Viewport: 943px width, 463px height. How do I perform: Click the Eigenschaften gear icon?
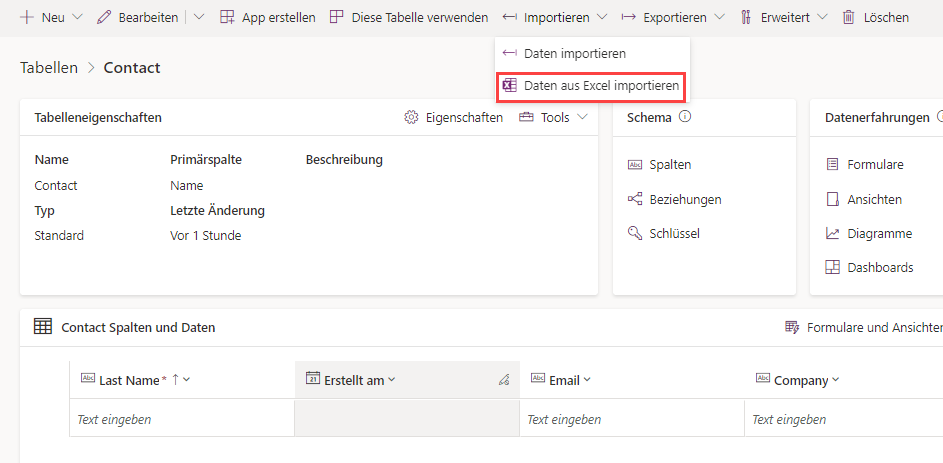411,118
